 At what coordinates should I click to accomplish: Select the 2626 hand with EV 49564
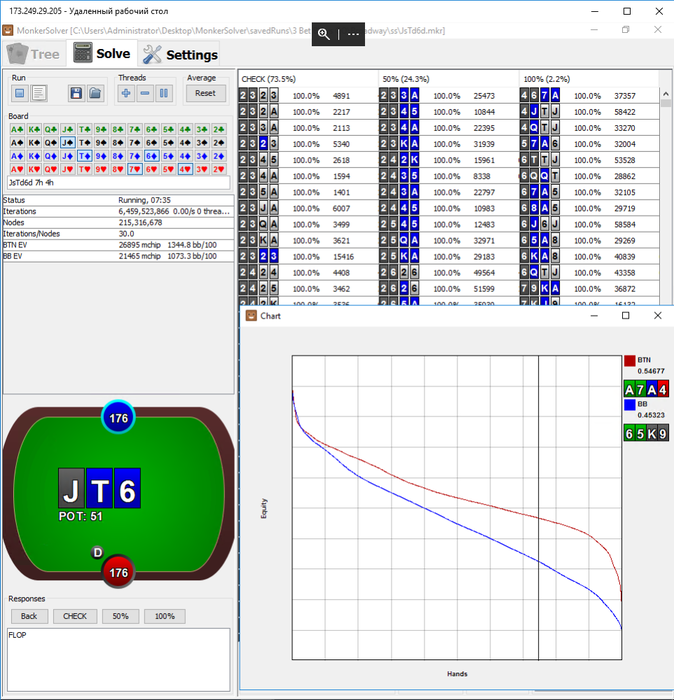(449, 272)
